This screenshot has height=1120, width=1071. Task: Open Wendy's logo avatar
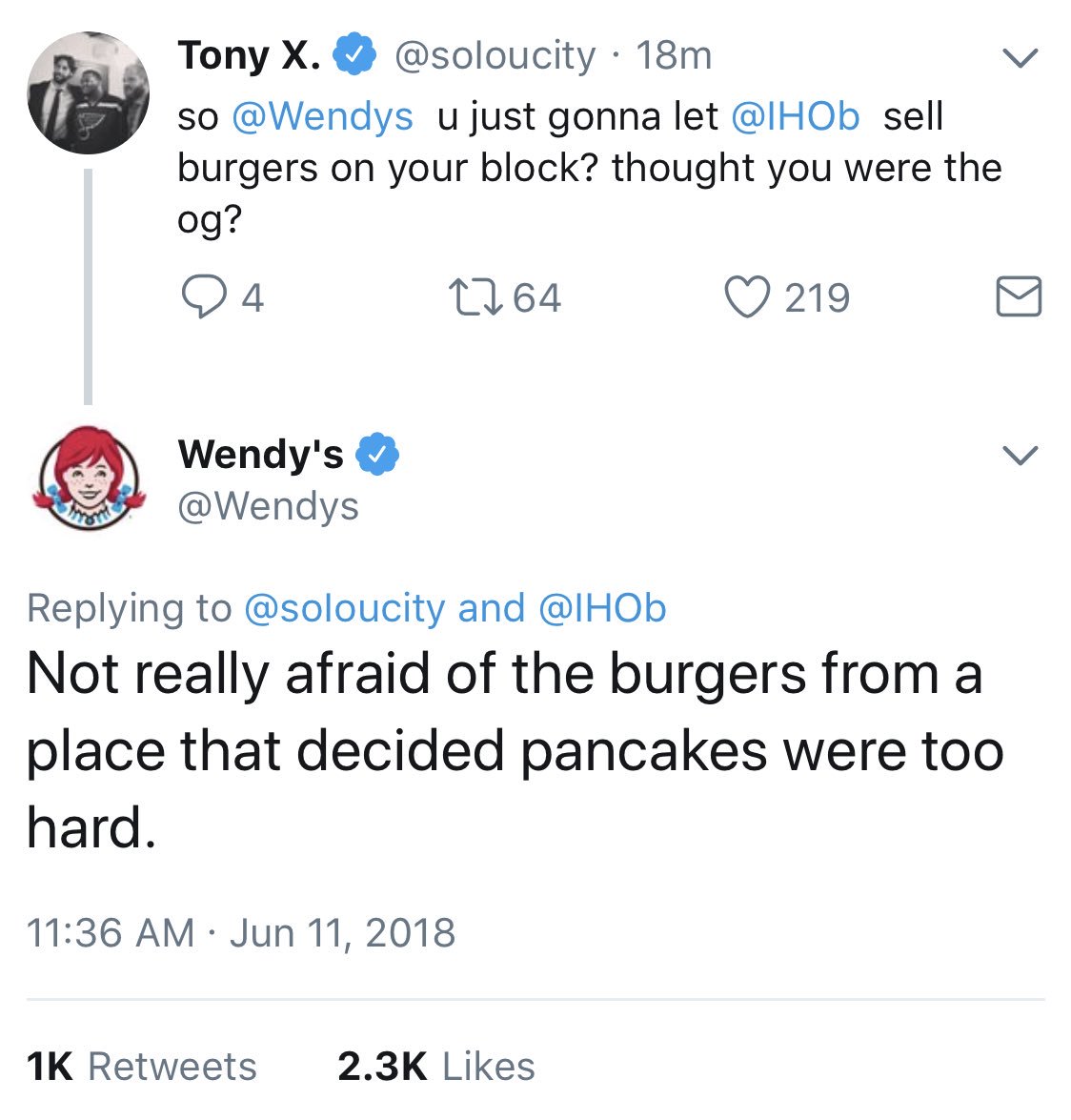tap(89, 479)
